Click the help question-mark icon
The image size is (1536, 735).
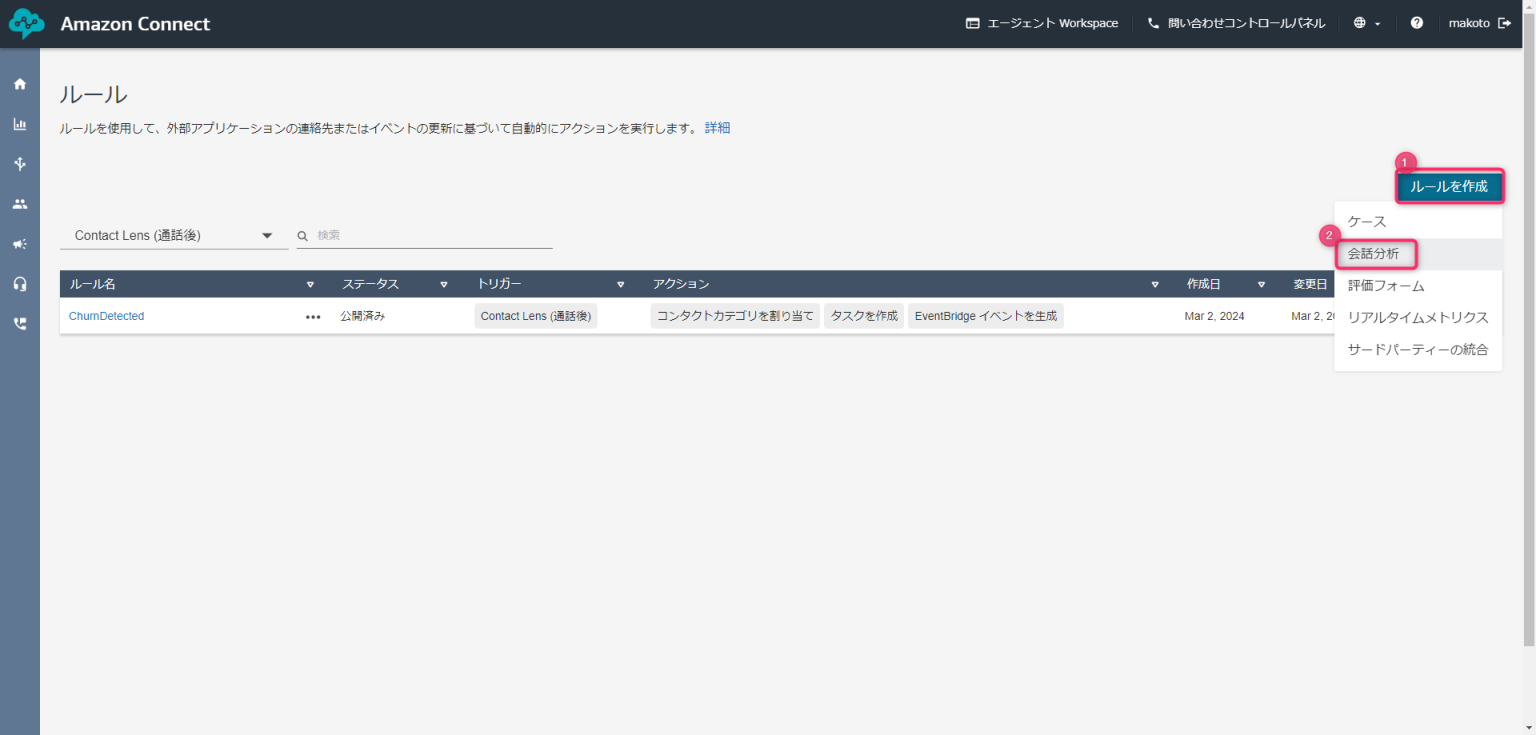1417,22
